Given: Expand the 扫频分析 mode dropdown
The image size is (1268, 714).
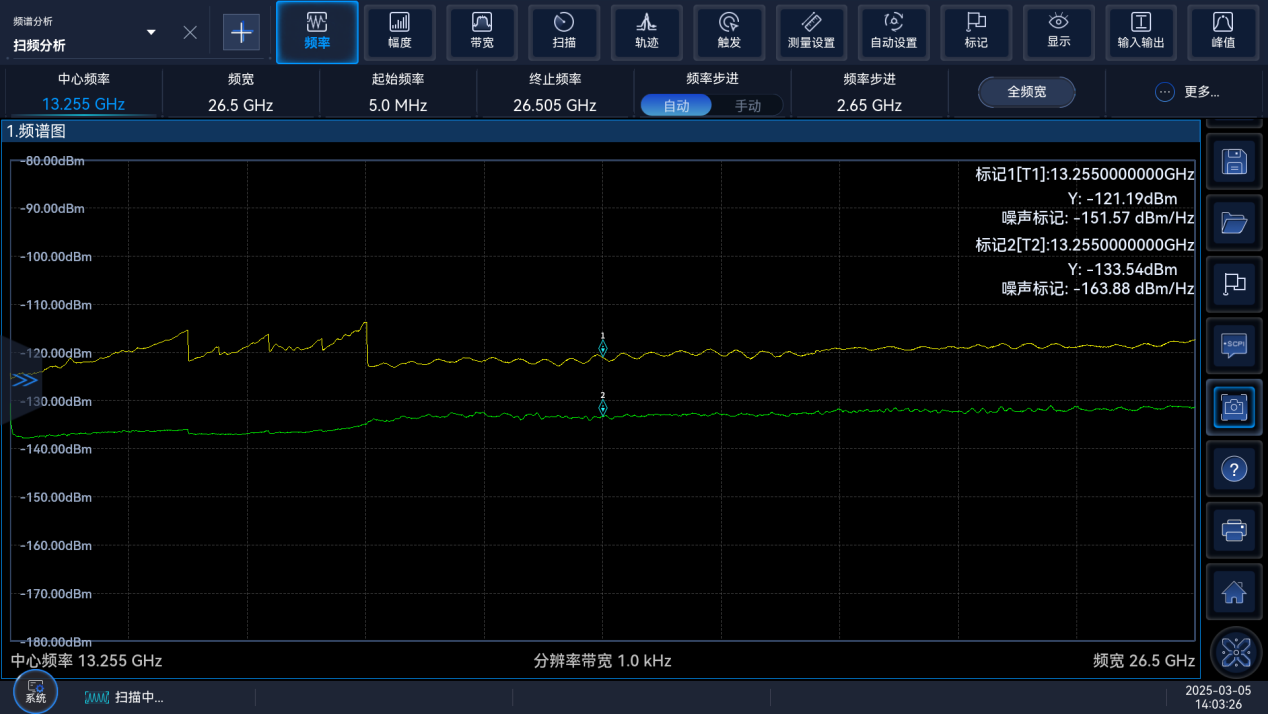Looking at the screenshot, I should click(x=151, y=33).
